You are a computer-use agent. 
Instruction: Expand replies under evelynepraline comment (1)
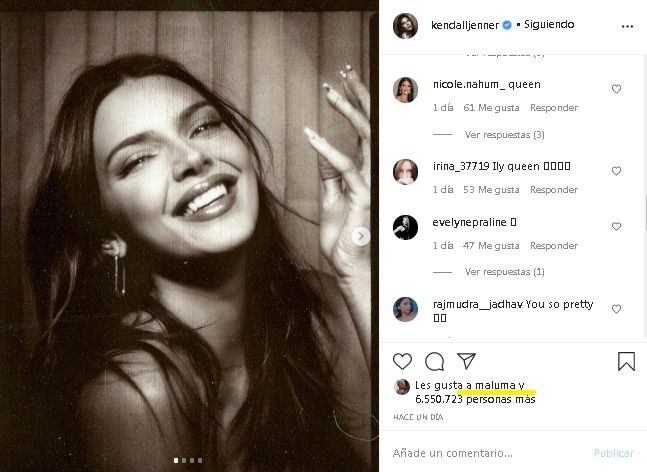(504, 272)
